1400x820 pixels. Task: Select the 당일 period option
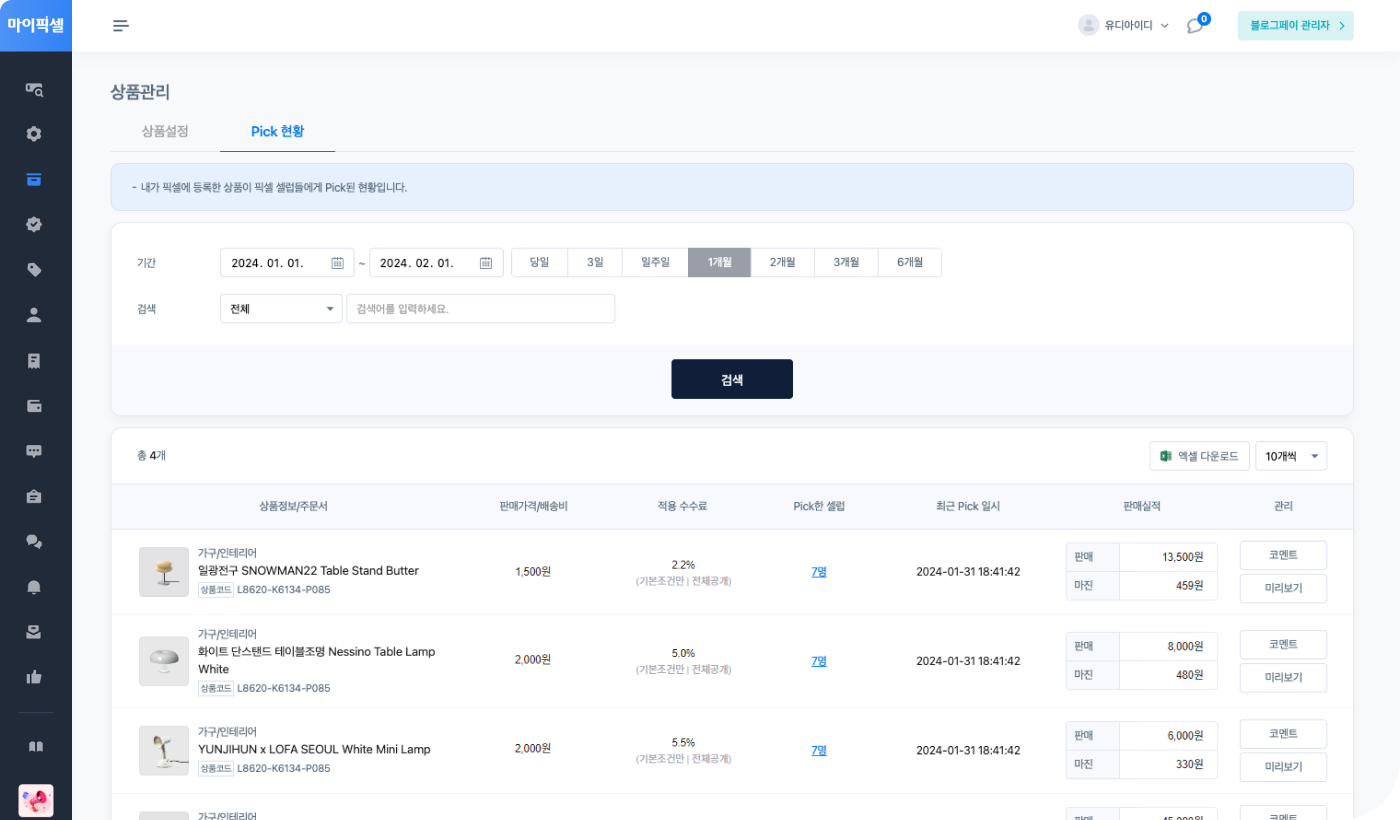click(x=539, y=263)
